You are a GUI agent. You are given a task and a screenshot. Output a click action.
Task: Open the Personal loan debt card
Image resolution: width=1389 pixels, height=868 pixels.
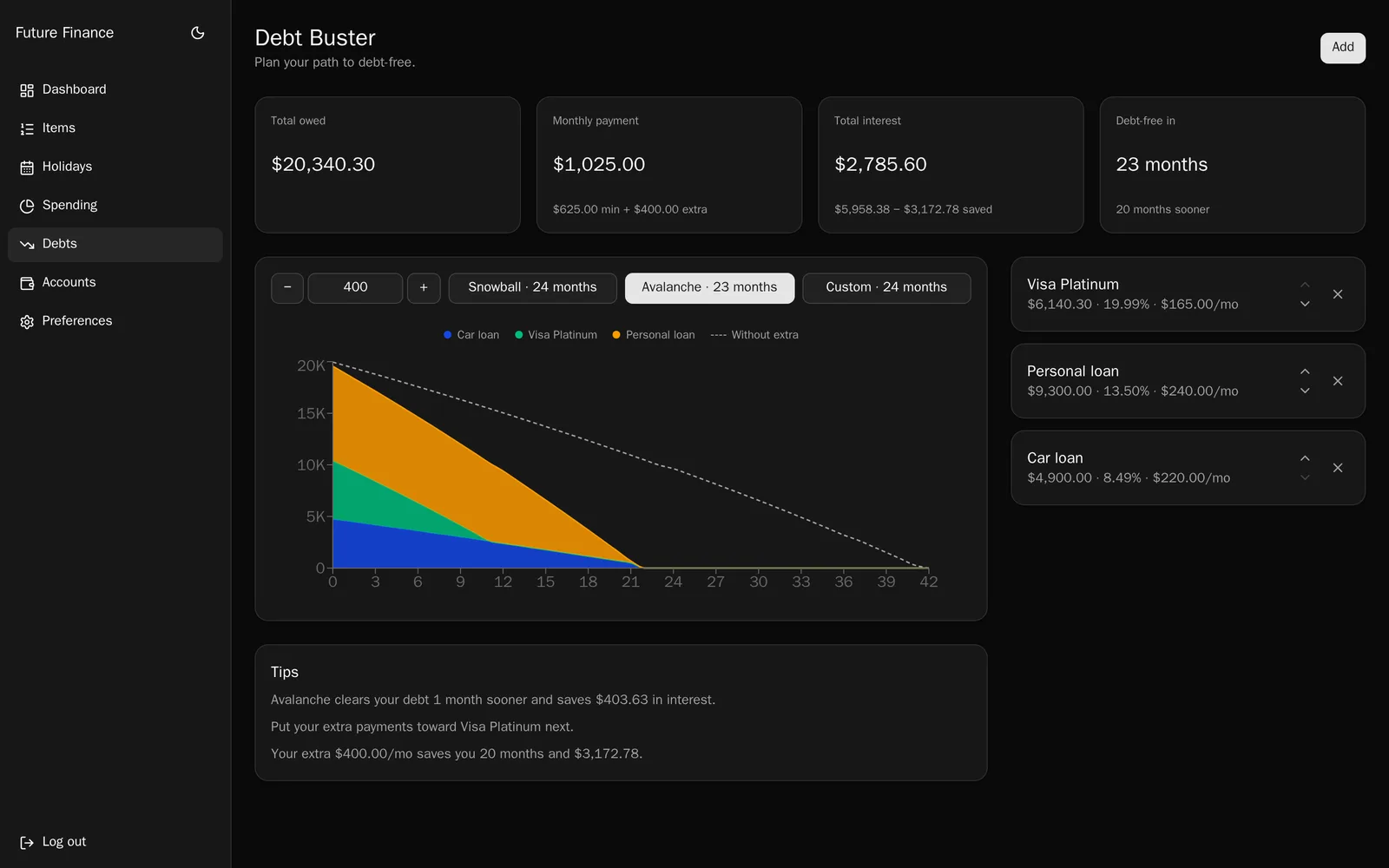(1188, 381)
